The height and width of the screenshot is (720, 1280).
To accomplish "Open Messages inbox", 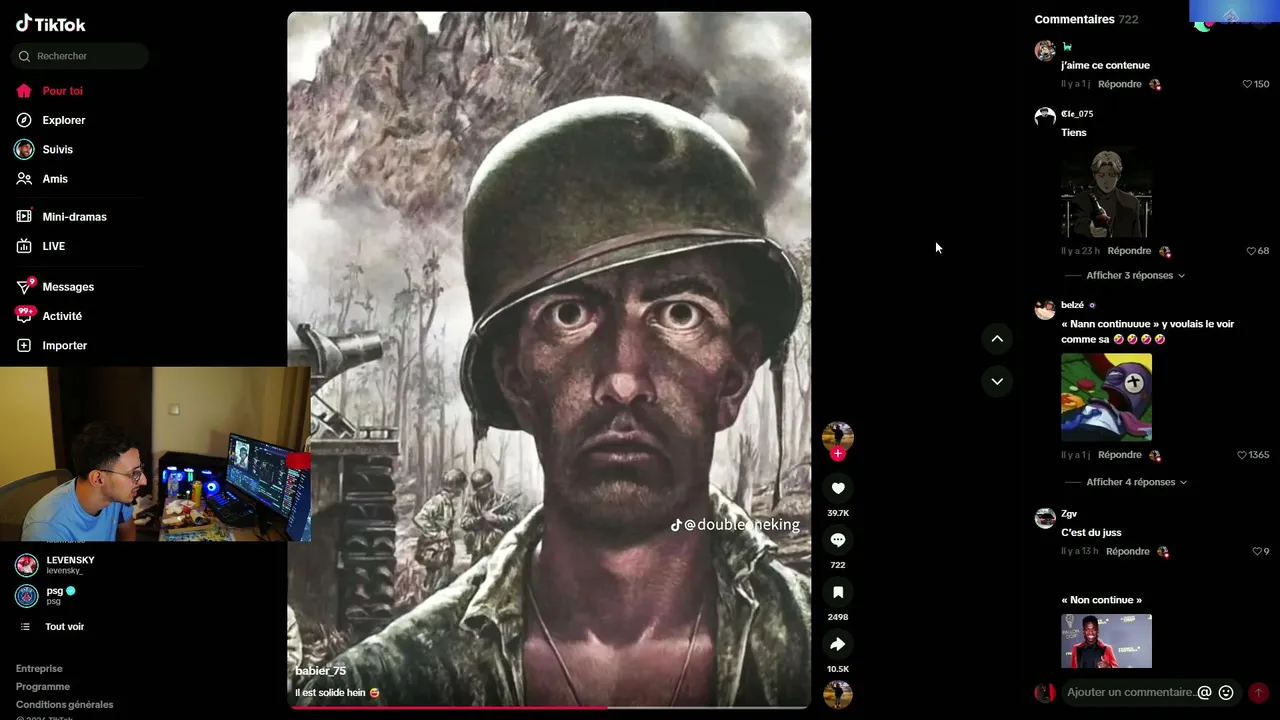I will pos(68,287).
